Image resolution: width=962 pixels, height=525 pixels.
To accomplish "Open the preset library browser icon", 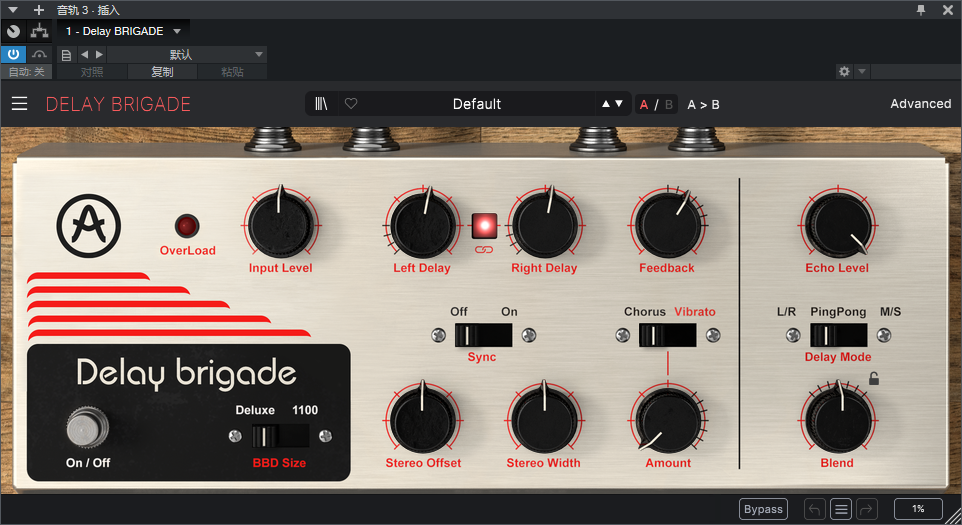I will [x=321, y=104].
